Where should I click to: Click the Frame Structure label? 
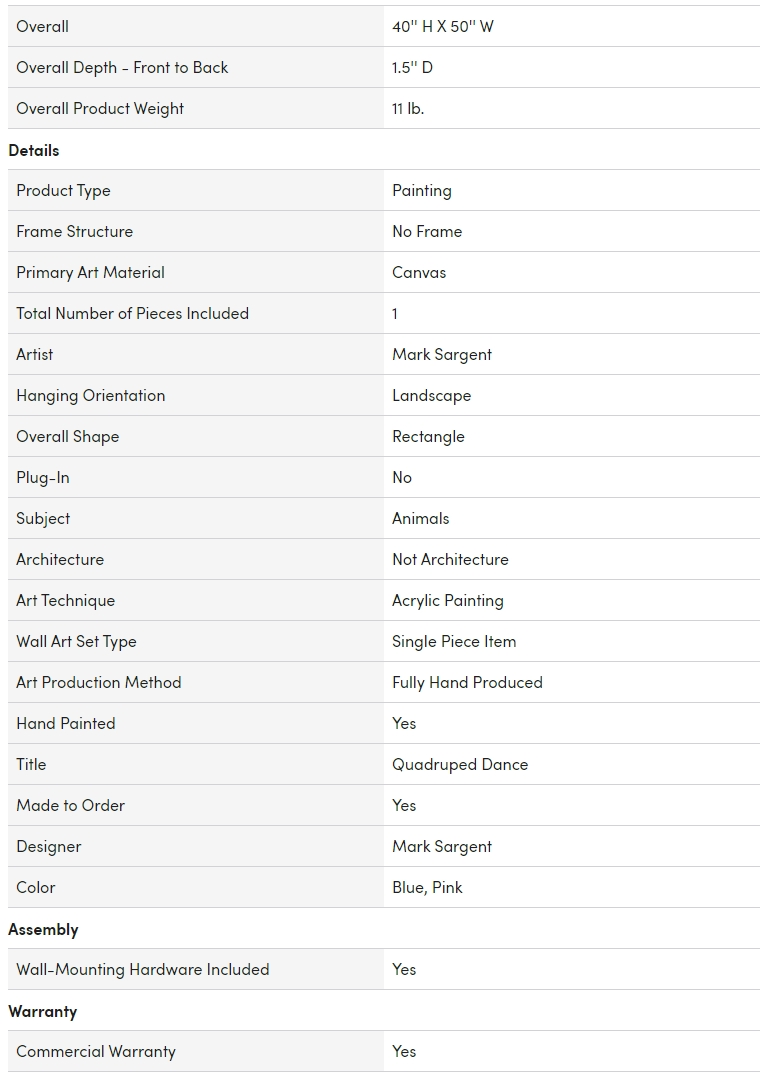74,231
